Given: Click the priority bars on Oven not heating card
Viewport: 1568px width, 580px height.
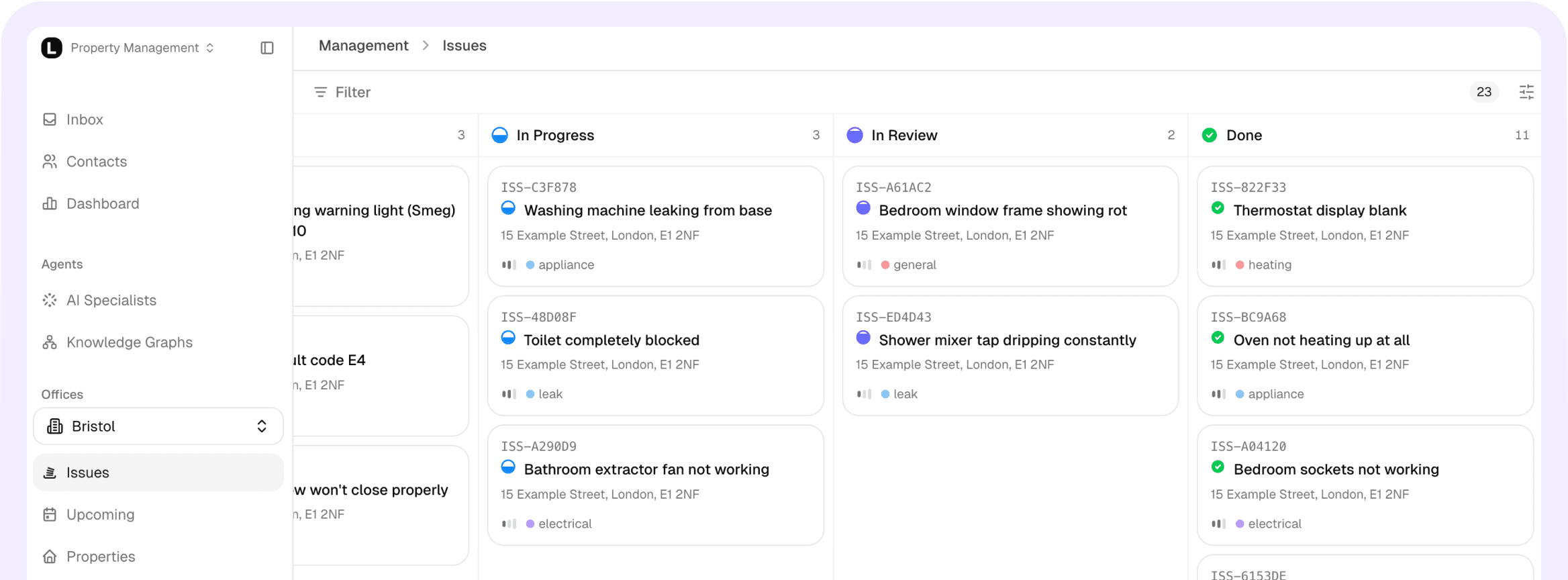Looking at the screenshot, I should click(1218, 394).
